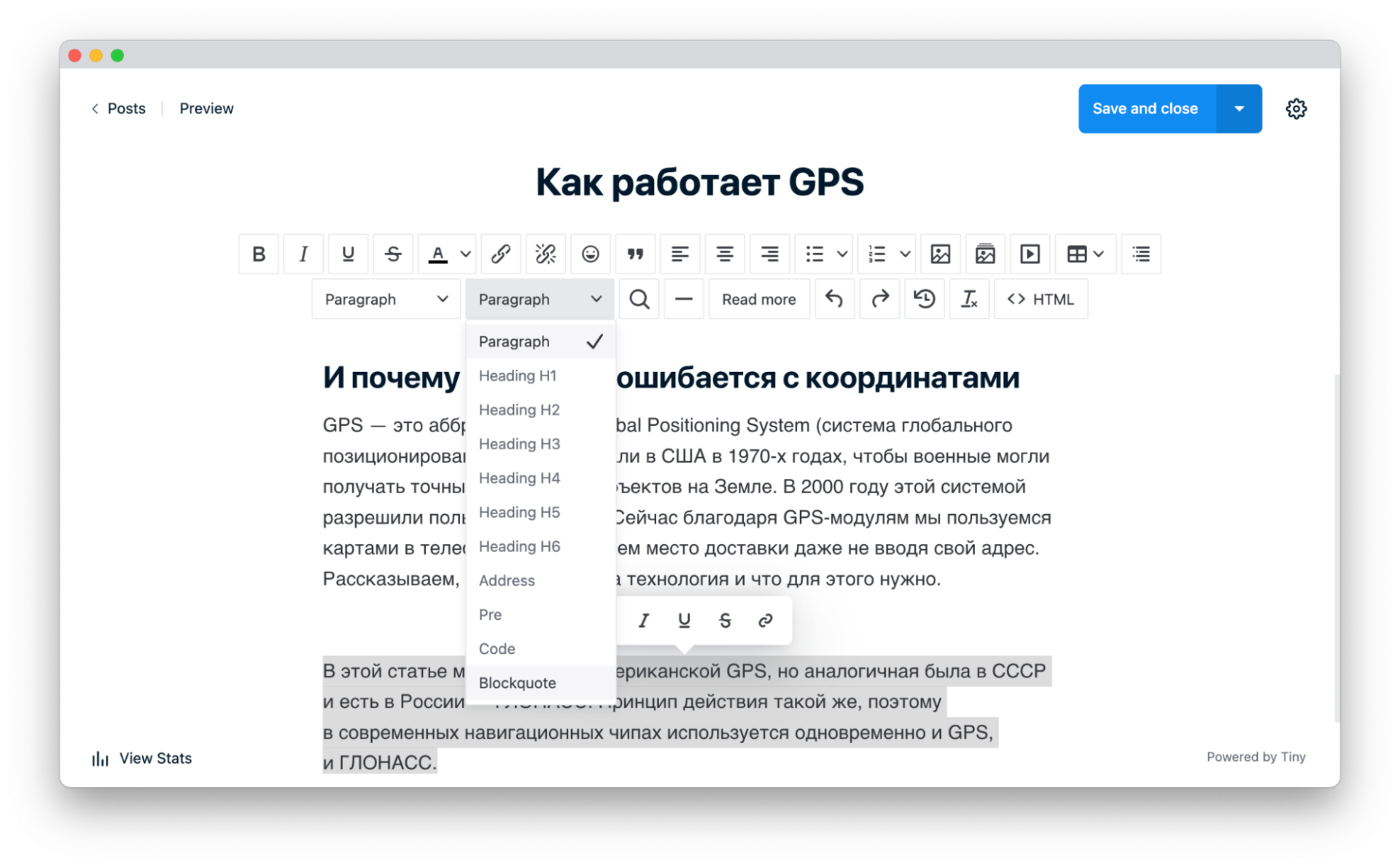Click the clear formatting icon
This screenshot has height=867, width=1400.
(969, 299)
